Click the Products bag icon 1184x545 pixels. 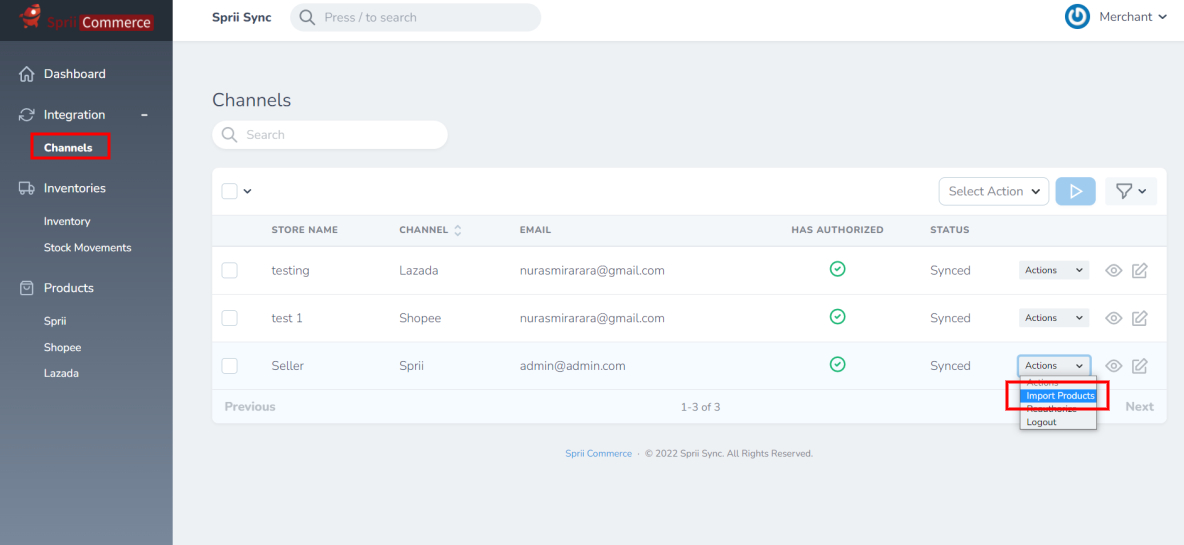click(x=26, y=288)
